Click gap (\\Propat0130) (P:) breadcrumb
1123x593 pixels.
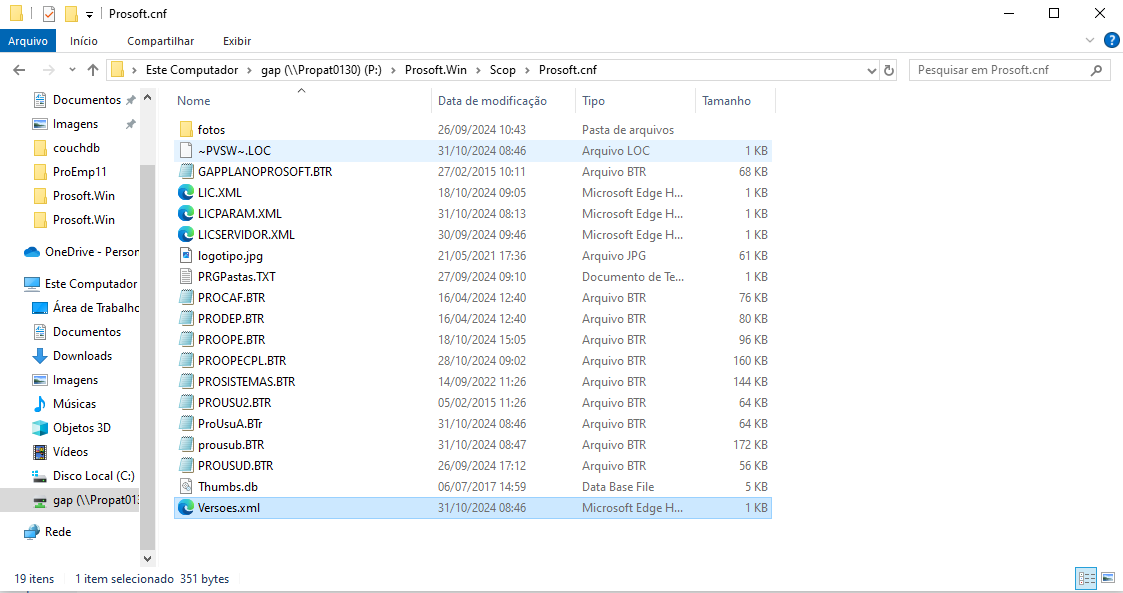pyautogui.click(x=321, y=70)
